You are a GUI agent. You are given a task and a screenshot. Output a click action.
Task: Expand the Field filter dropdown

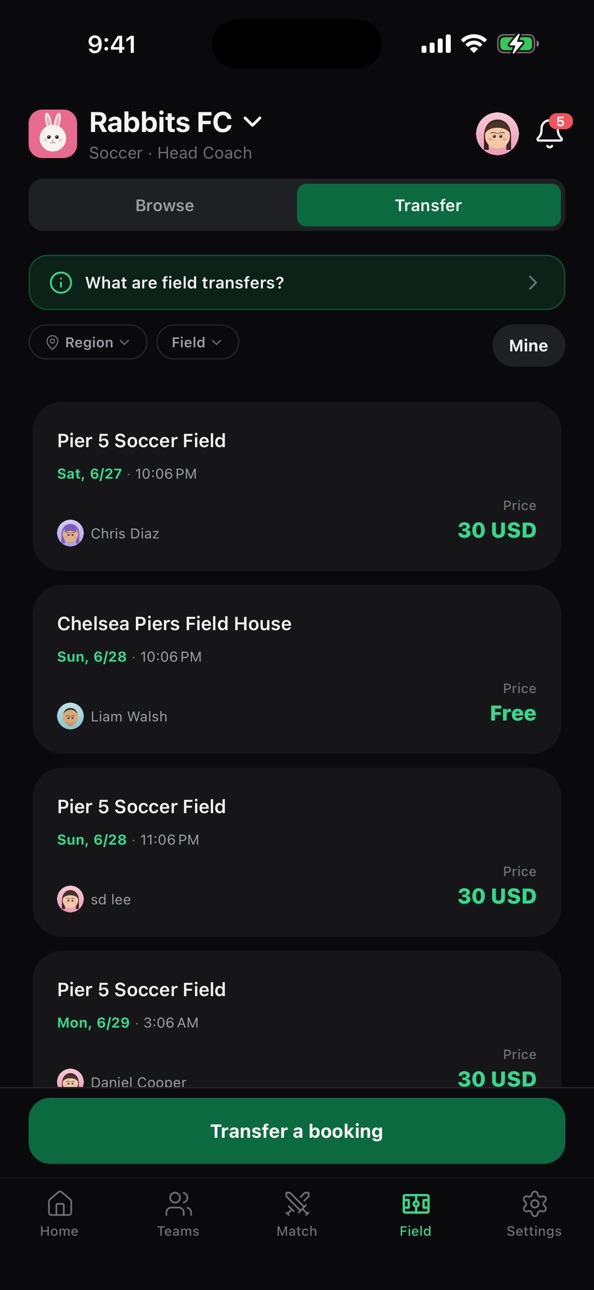coord(197,342)
